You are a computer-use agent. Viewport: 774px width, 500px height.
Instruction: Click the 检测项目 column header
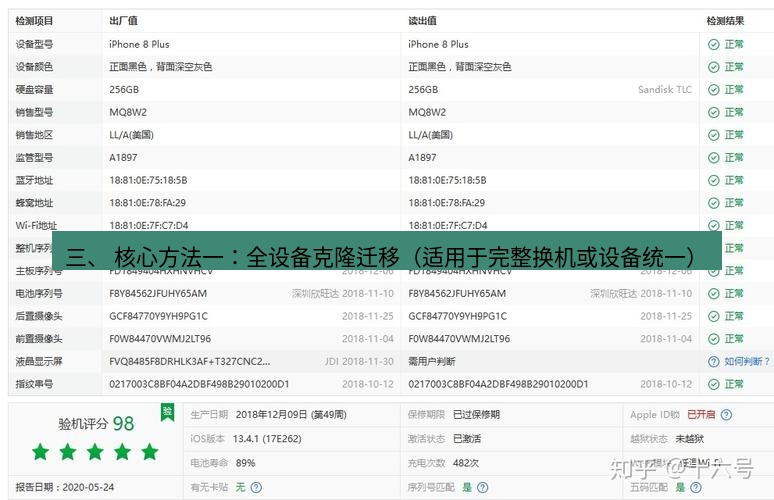click(34, 21)
